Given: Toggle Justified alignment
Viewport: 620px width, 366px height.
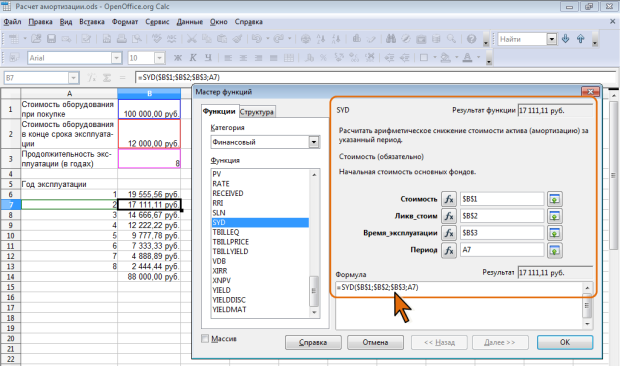Looking at the screenshot, I should point(273,58).
